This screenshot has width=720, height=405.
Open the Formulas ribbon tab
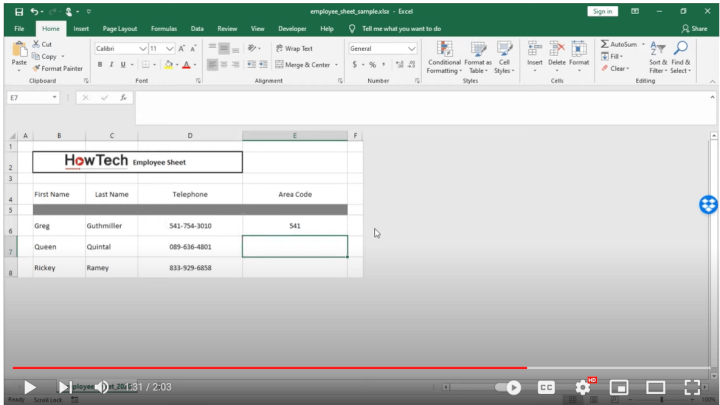163,29
